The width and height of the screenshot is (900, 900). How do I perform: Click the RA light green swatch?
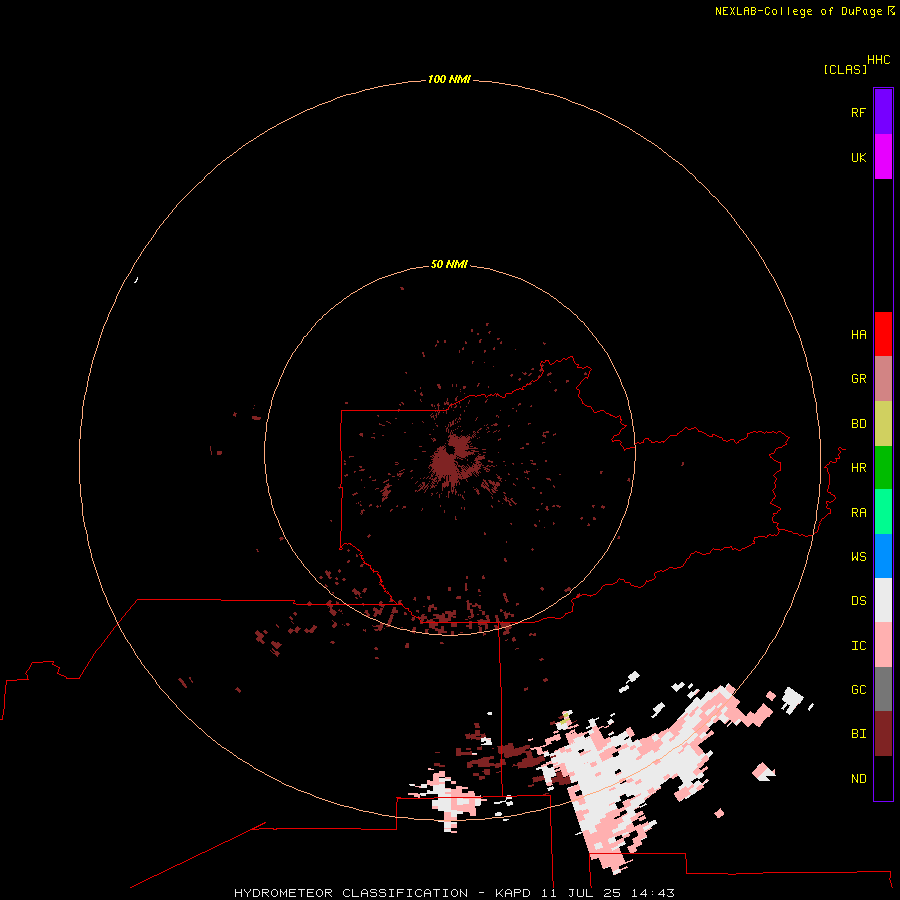pos(883,512)
